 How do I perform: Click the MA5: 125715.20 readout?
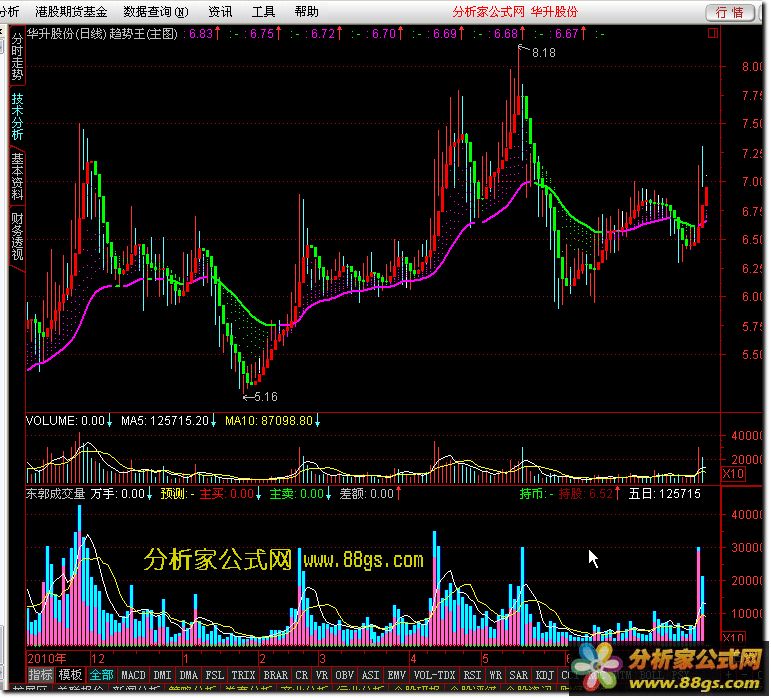click(169, 421)
